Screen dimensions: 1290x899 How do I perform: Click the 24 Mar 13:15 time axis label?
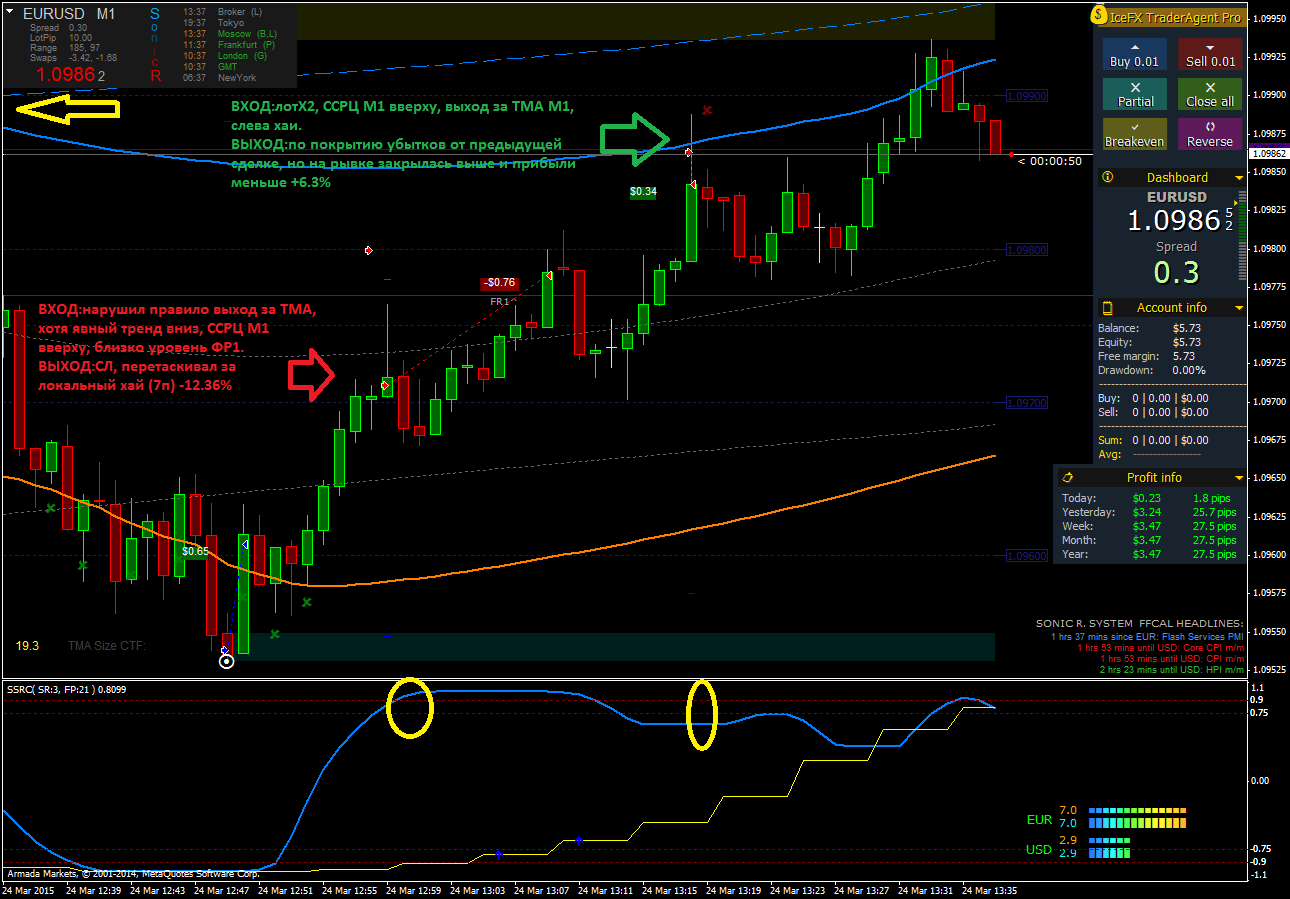click(x=672, y=889)
